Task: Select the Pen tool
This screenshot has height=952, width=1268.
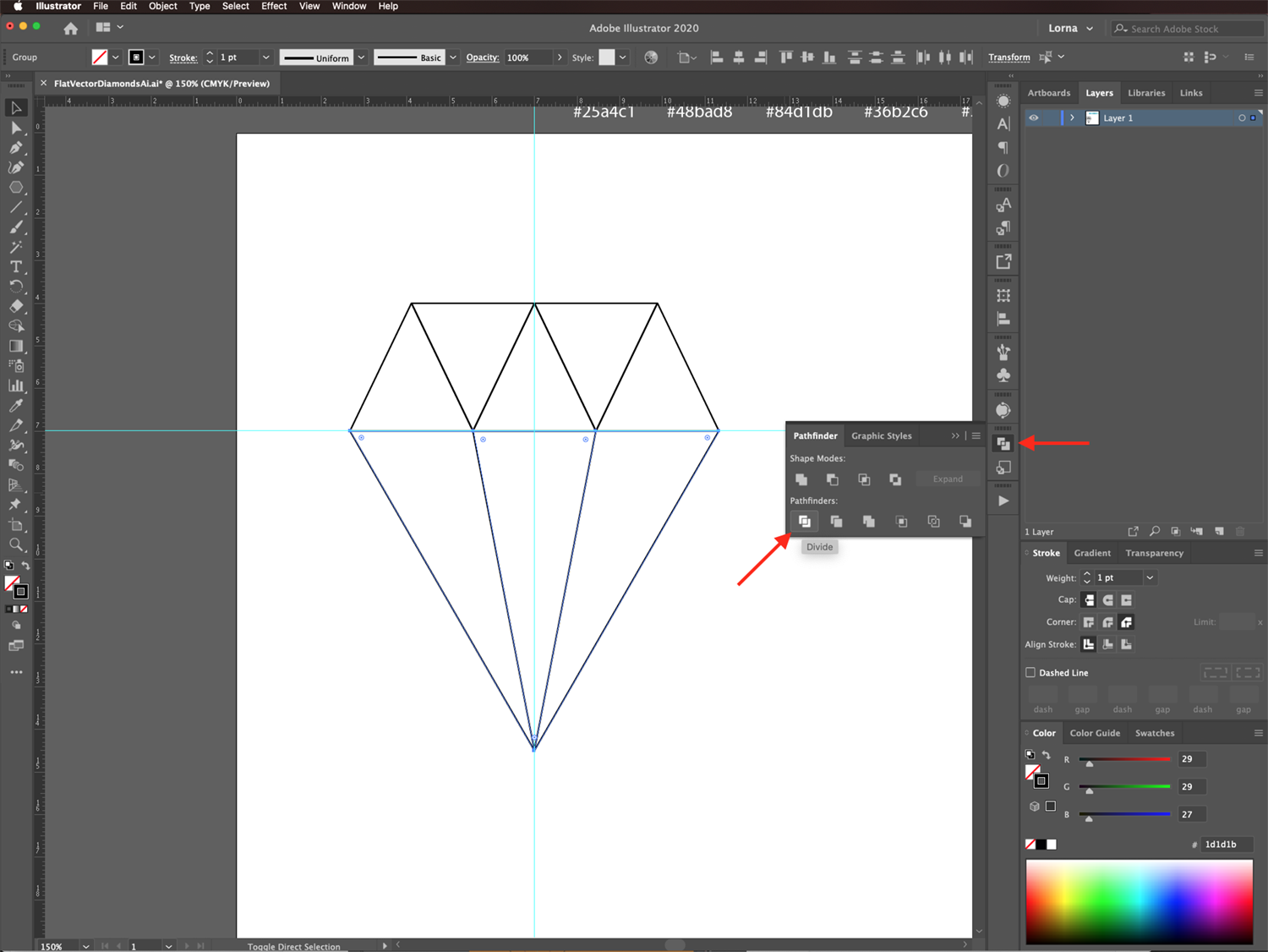Action: (x=16, y=147)
